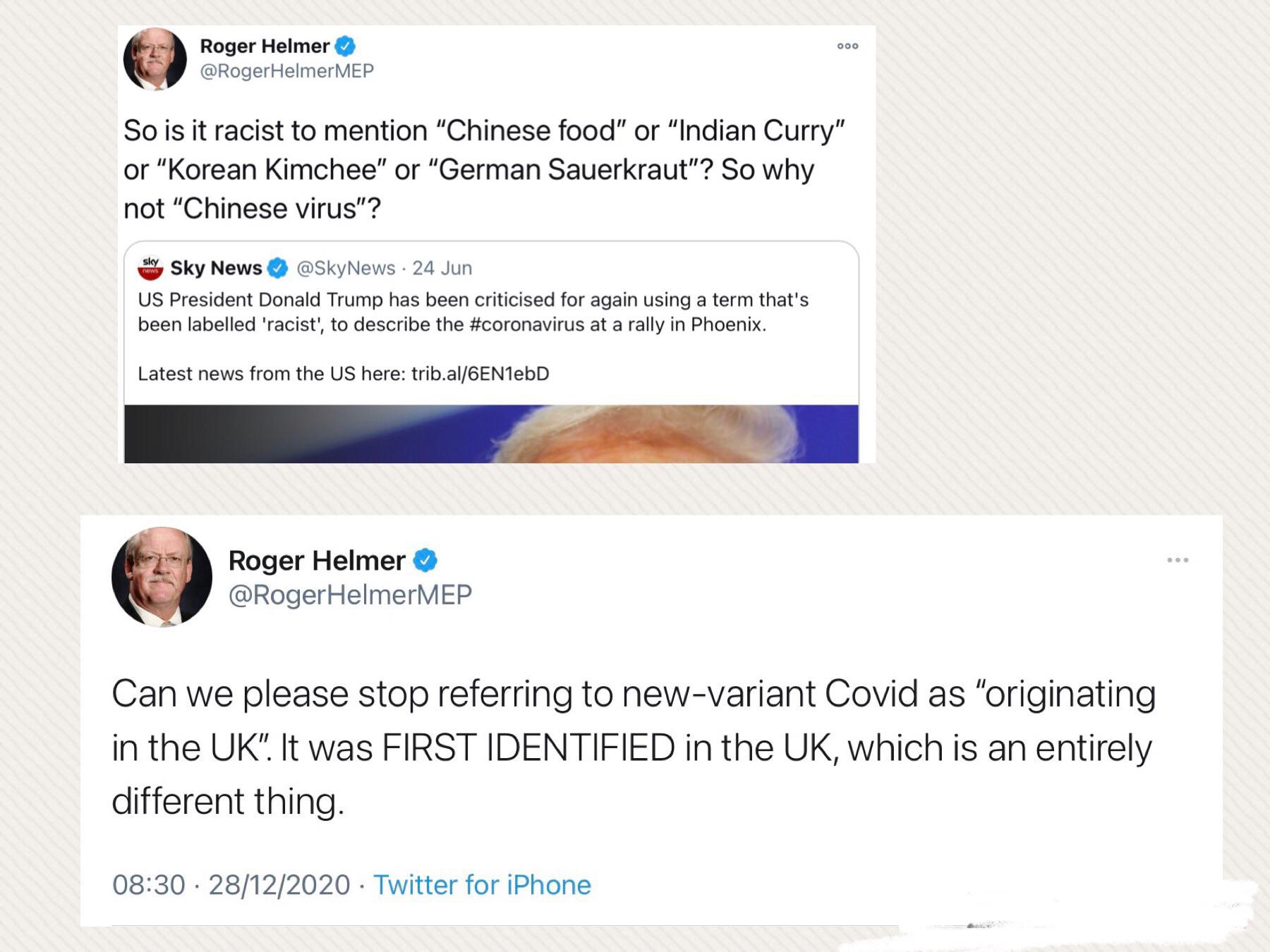Click the Roger Helmer name in top tweet

pyautogui.click(x=265, y=47)
